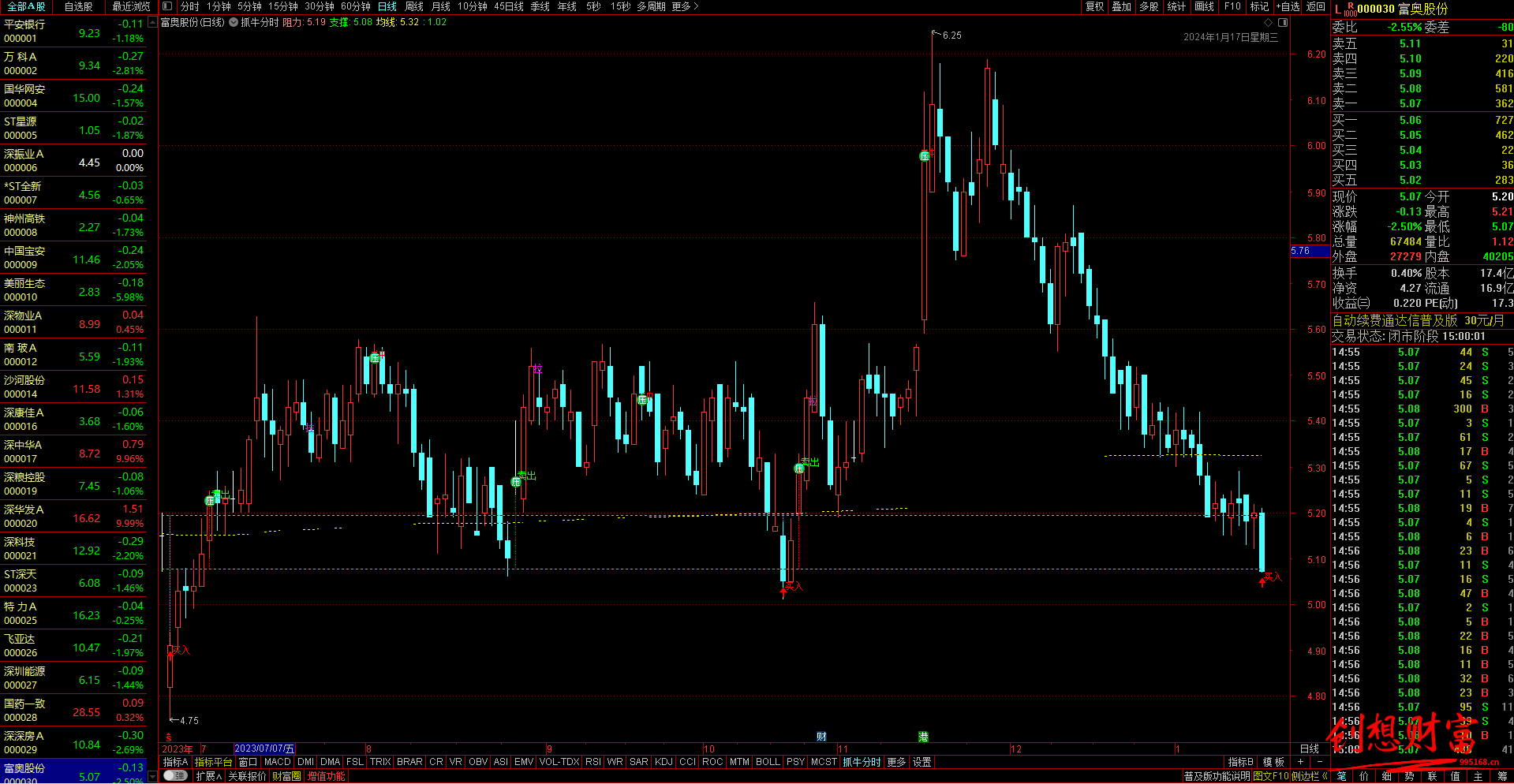The height and width of the screenshot is (784, 1514).
Task: Click the green 港 marker on the time axis
Action: click(923, 737)
